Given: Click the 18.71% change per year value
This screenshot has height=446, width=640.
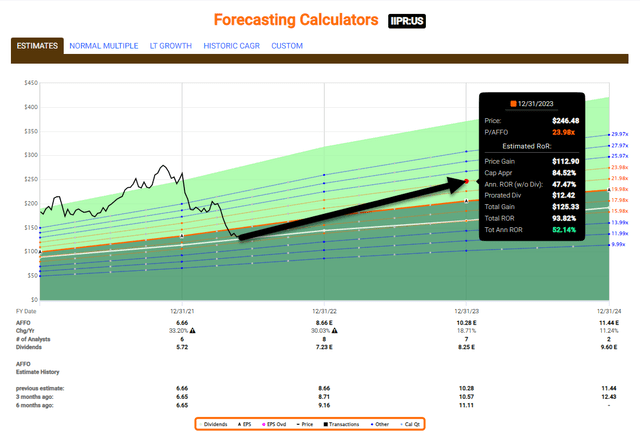Looking at the screenshot, I should point(467,331).
